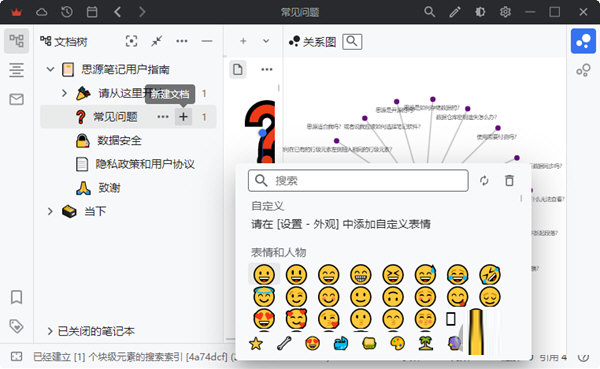Open more options for 文档树 panel
Image resolution: width=600 pixels, height=369 pixels.
coord(182,41)
